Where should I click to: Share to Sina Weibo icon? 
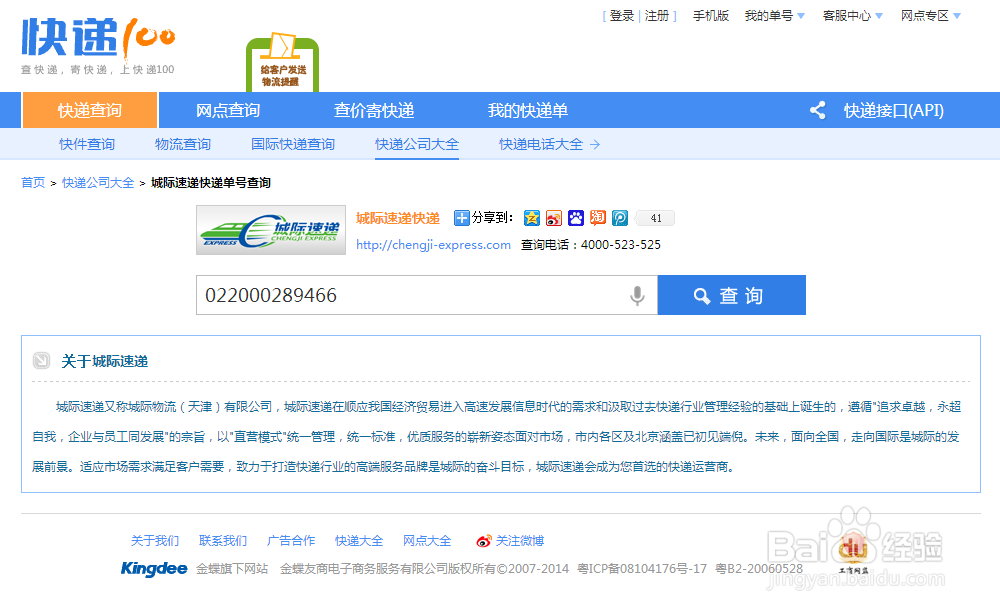click(x=554, y=218)
